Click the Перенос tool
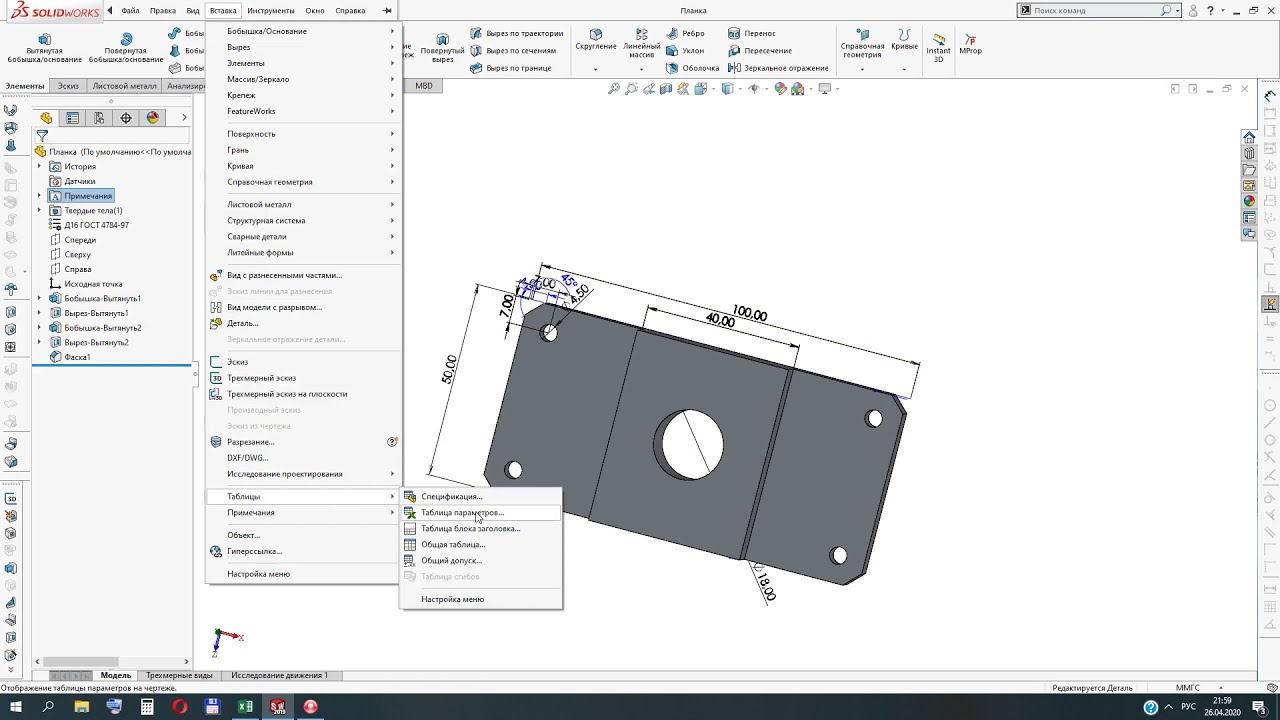 tap(752, 33)
